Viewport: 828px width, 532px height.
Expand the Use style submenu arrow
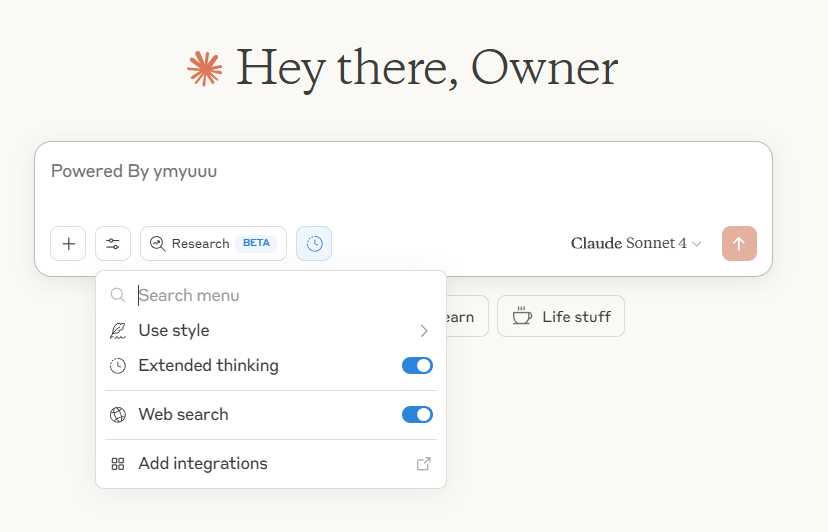coord(424,331)
